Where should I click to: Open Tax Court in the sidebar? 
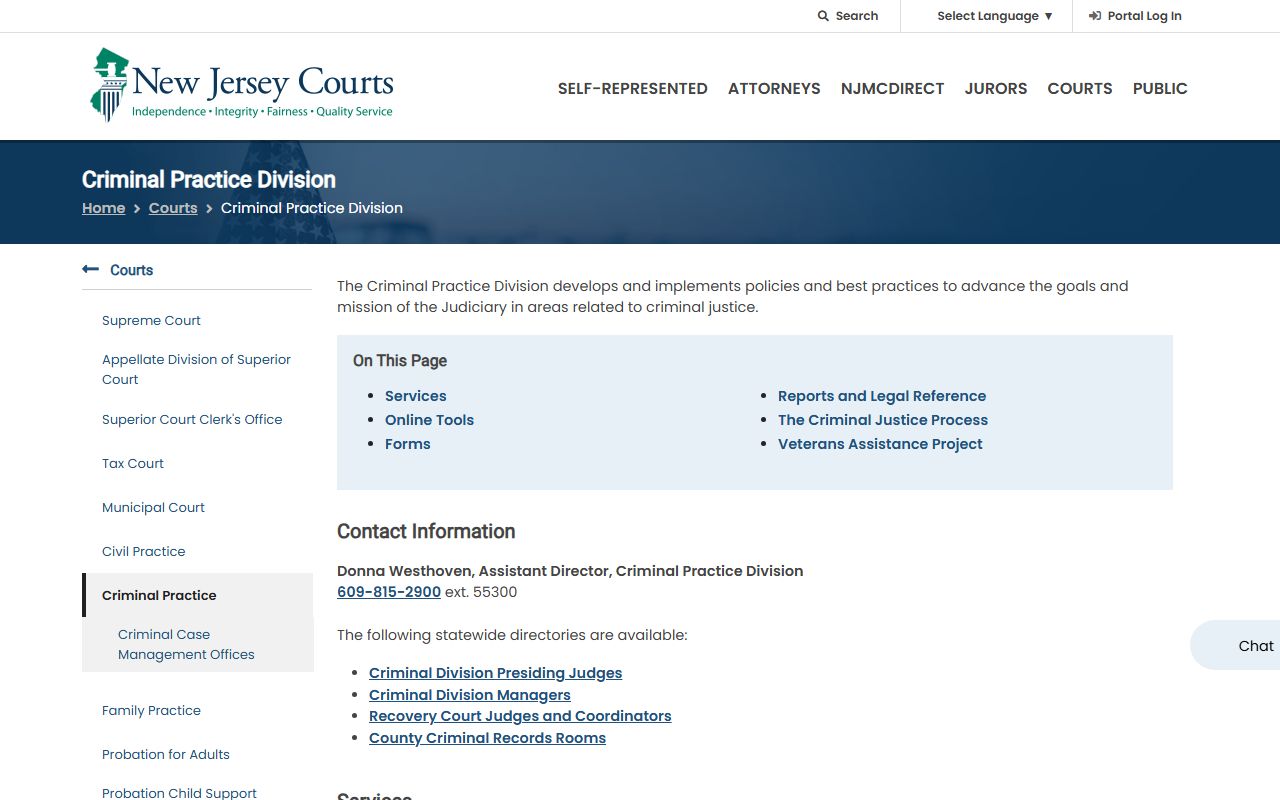coord(133,463)
